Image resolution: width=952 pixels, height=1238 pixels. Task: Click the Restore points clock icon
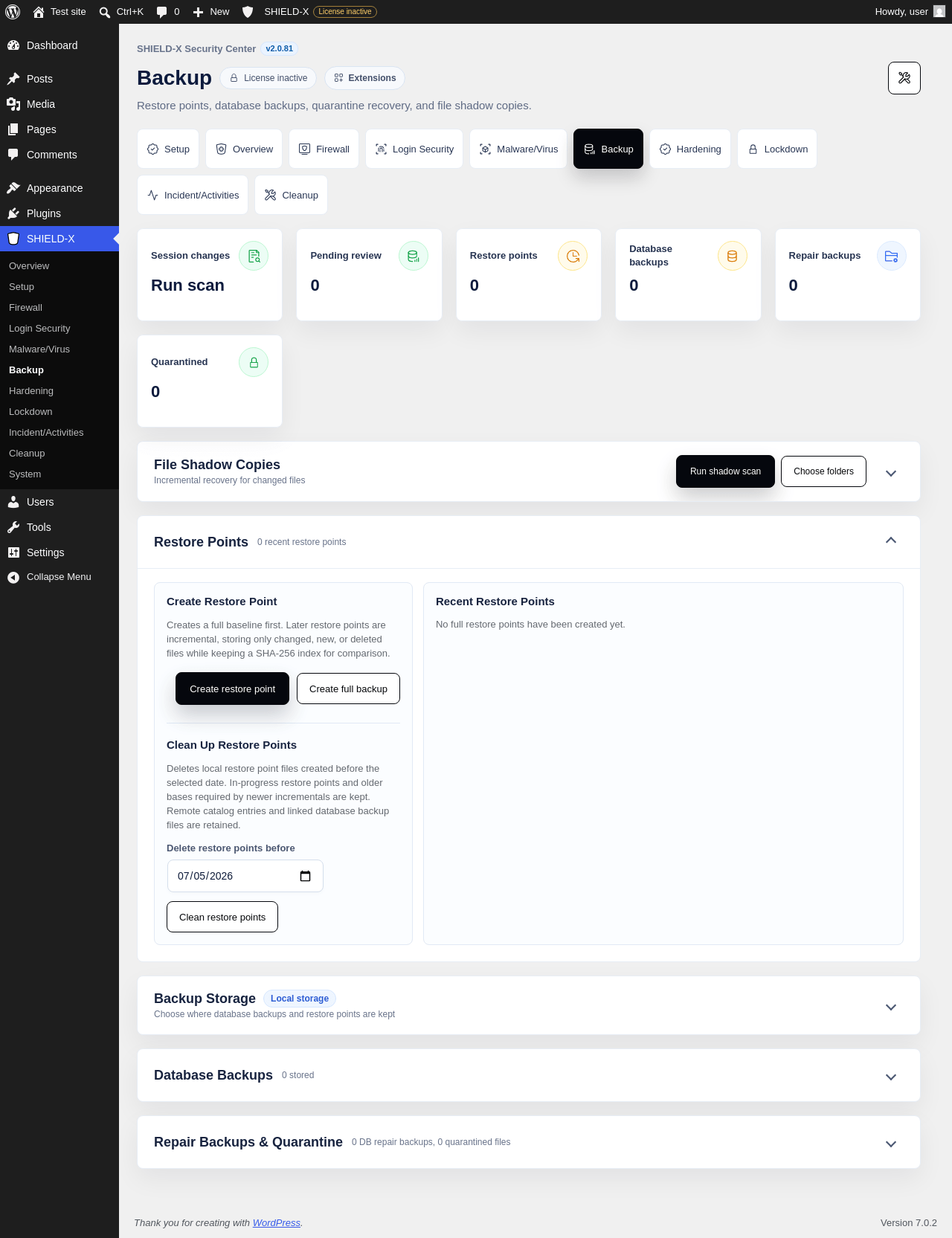[573, 256]
